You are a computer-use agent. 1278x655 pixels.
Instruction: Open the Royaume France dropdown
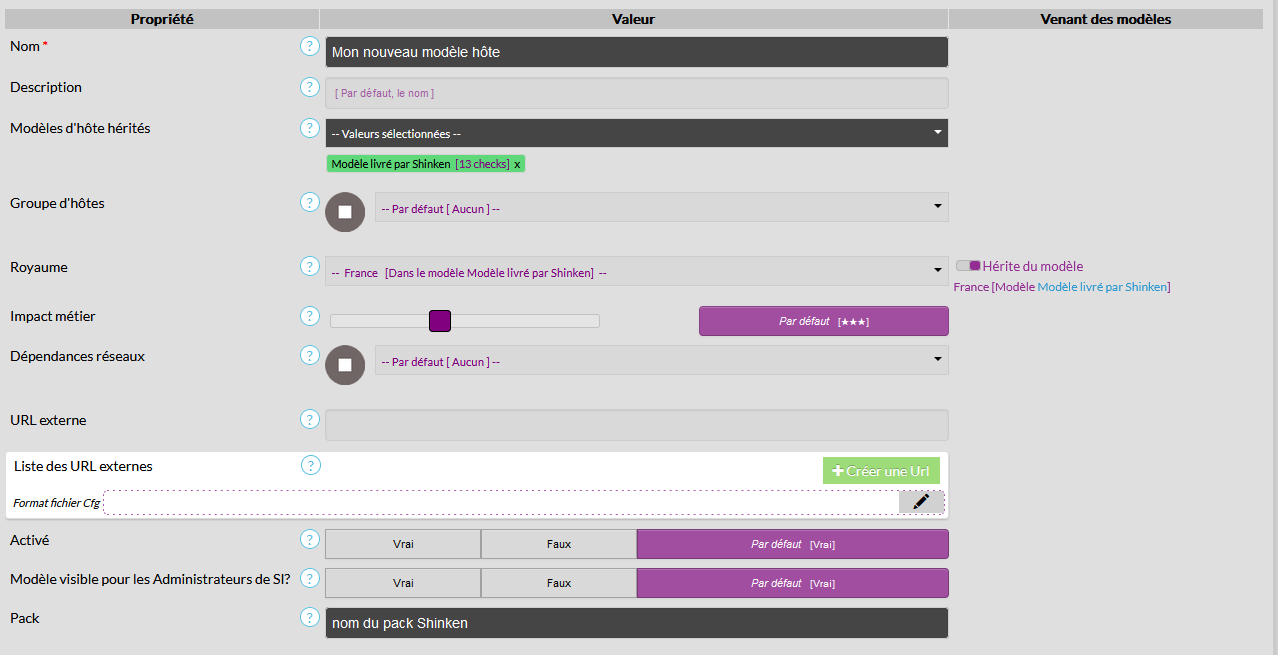point(636,271)
